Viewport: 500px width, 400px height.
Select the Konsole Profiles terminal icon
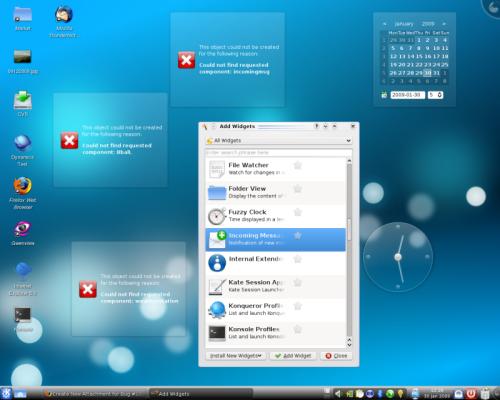click(217, 333)
